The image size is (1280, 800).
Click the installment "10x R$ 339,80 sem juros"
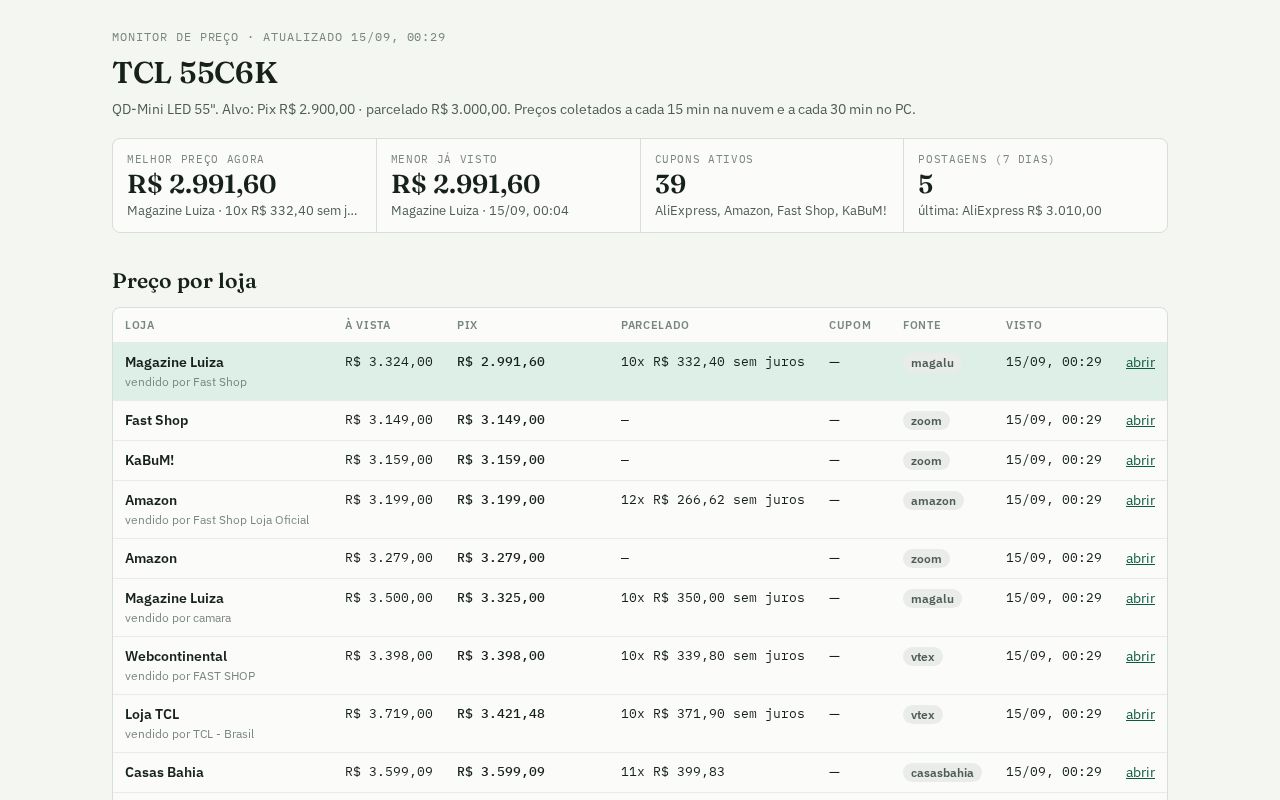pos(713,656)
